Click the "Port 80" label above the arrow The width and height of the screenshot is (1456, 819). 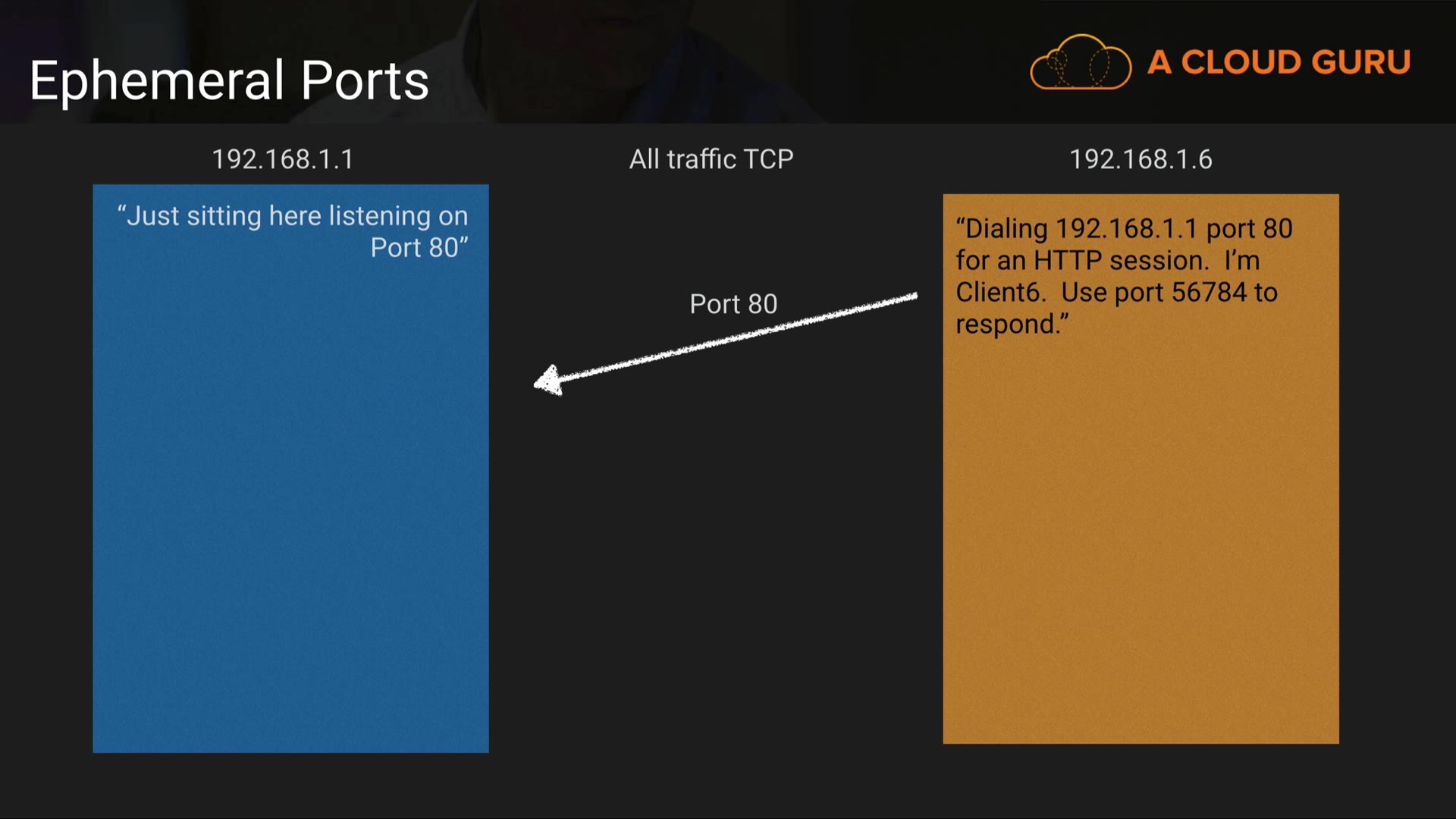click(x=733, y=304)
